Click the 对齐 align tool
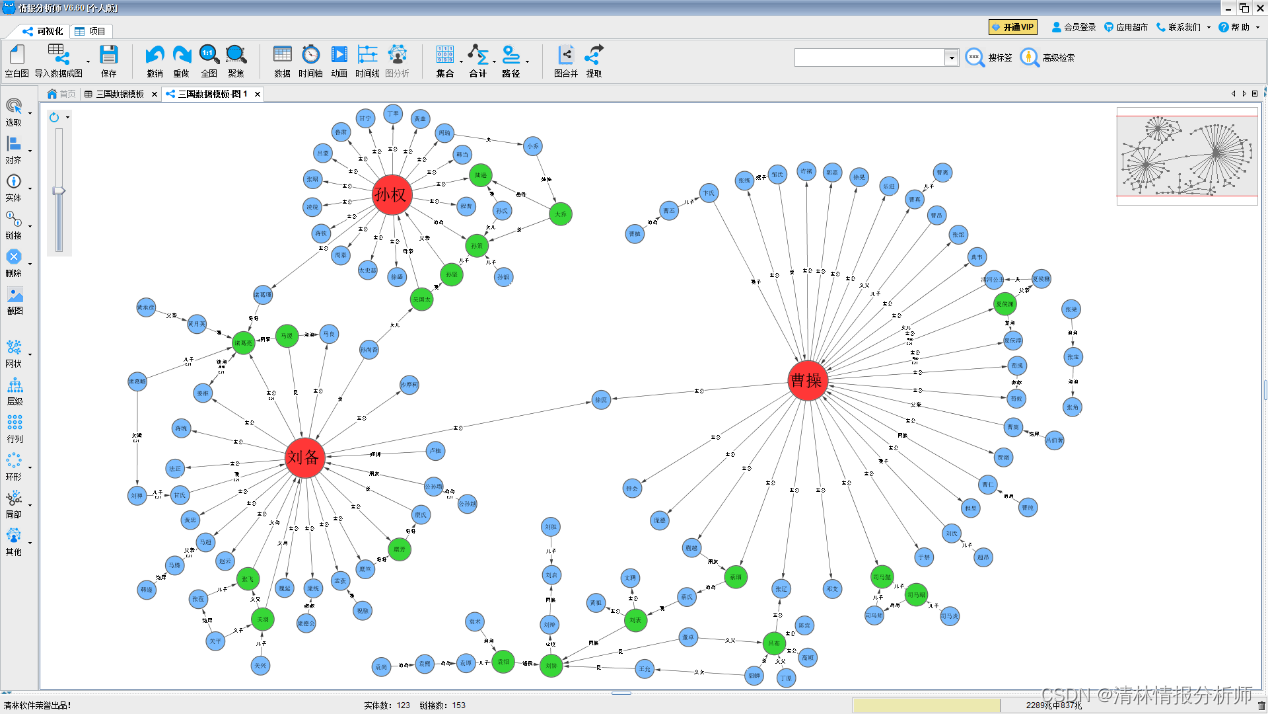 14,150
